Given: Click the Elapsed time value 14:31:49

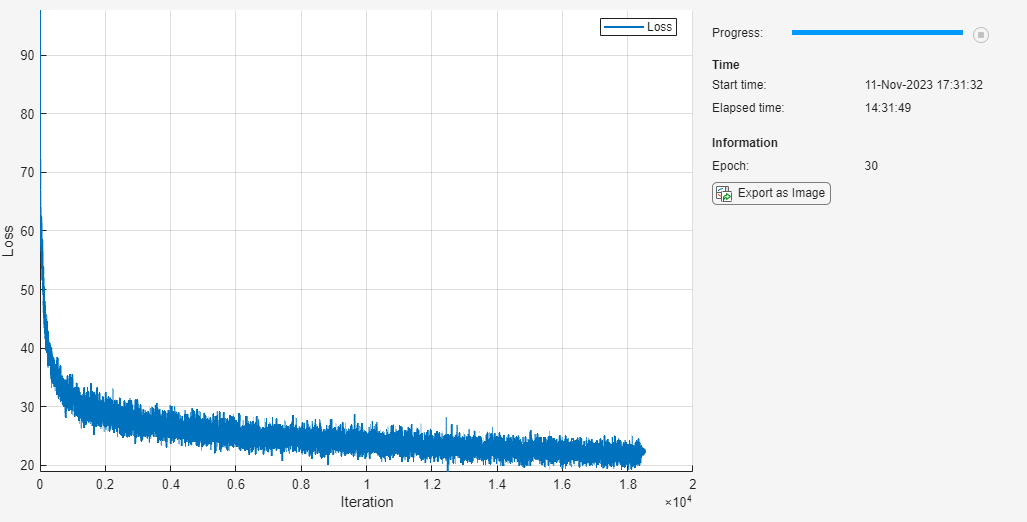Looking at the screenshot, I should tap(887, 108).
